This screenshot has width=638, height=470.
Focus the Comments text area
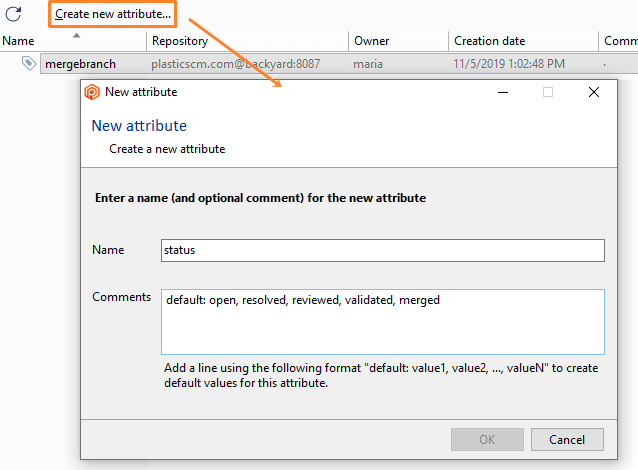(382, 321)
